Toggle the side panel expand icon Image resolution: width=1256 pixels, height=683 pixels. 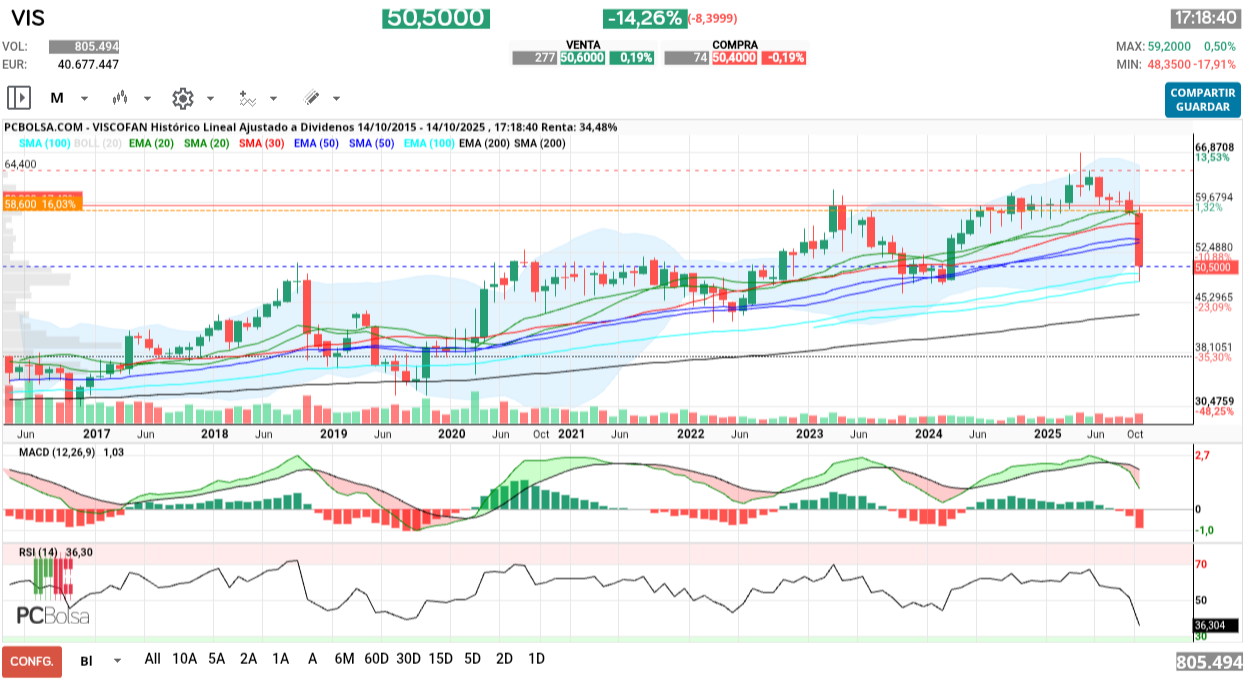pos(19,98)
